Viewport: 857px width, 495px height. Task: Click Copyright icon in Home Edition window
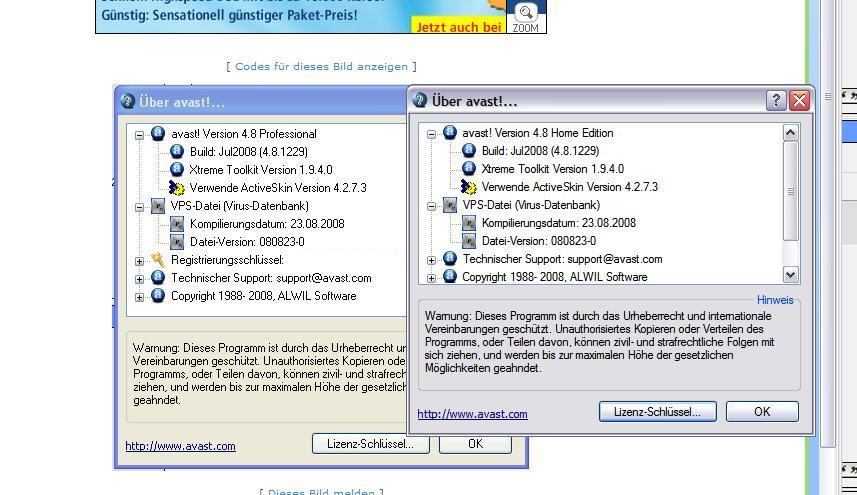pos(450,276)
